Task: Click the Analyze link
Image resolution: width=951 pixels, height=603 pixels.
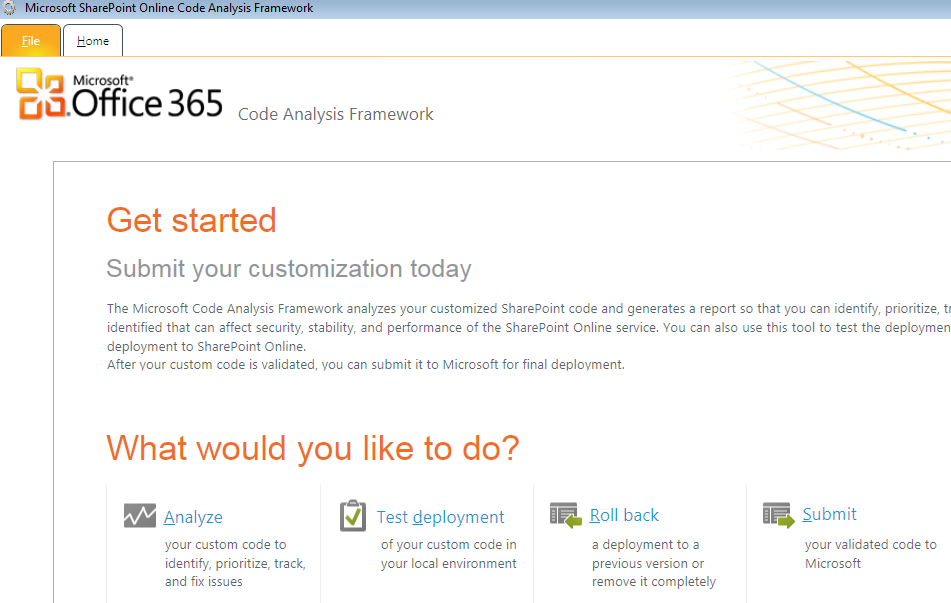Action: coord(193,517)
